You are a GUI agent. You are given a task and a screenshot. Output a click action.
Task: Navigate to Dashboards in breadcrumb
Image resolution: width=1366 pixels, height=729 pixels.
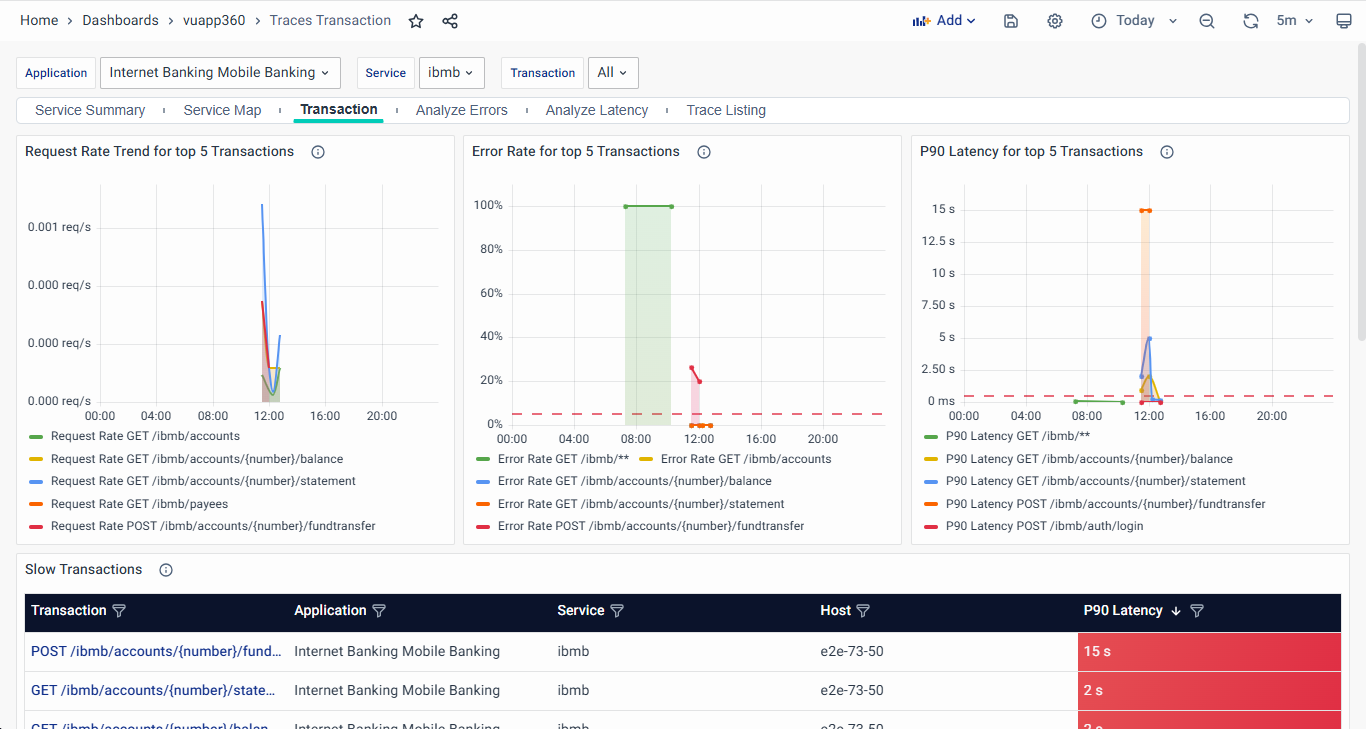(x=120, y=21)
